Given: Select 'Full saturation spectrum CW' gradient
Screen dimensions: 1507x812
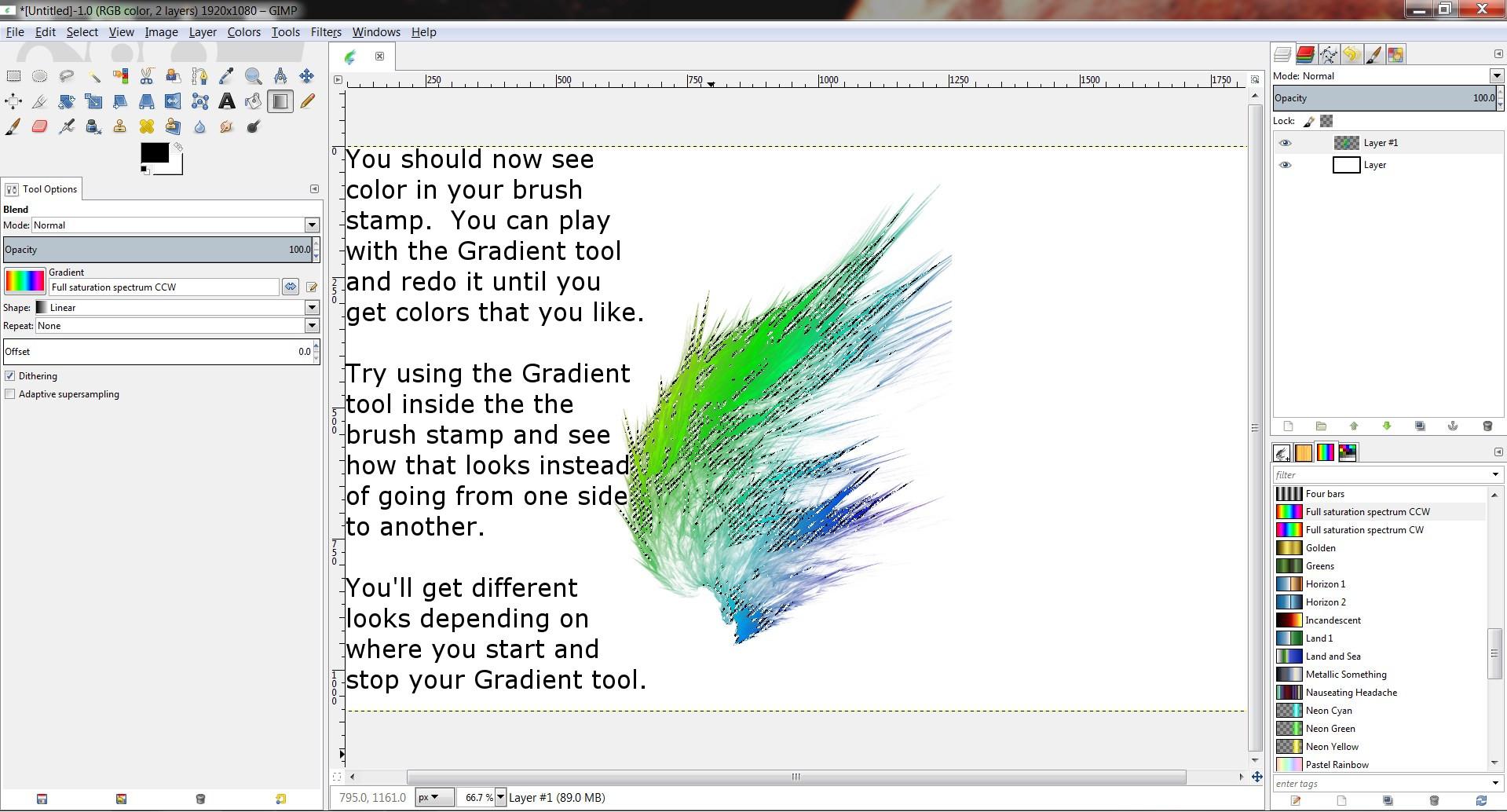Looking at the screenshot, I should (x=1380, y=530).
